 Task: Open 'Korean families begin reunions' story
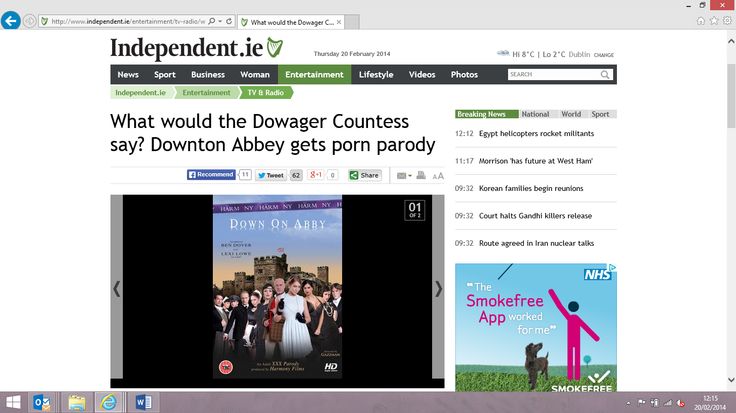(531, 188)
